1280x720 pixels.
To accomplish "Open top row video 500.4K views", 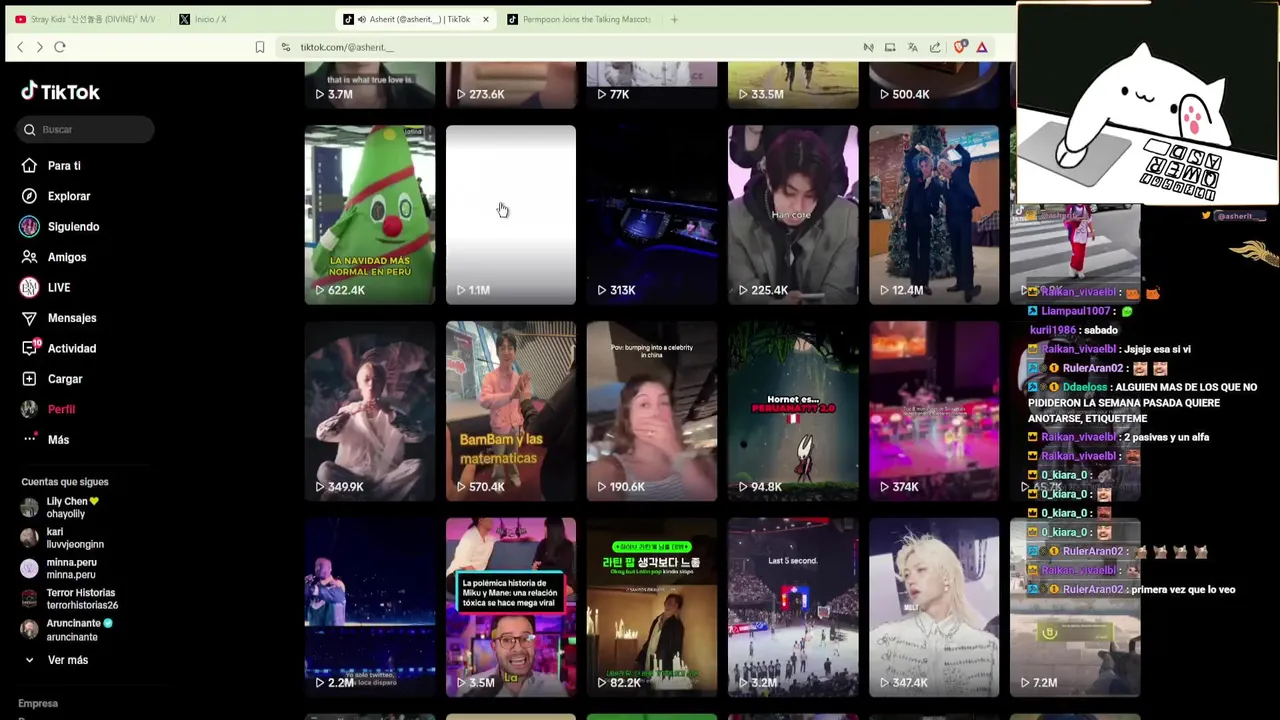I will pos(934,85).
